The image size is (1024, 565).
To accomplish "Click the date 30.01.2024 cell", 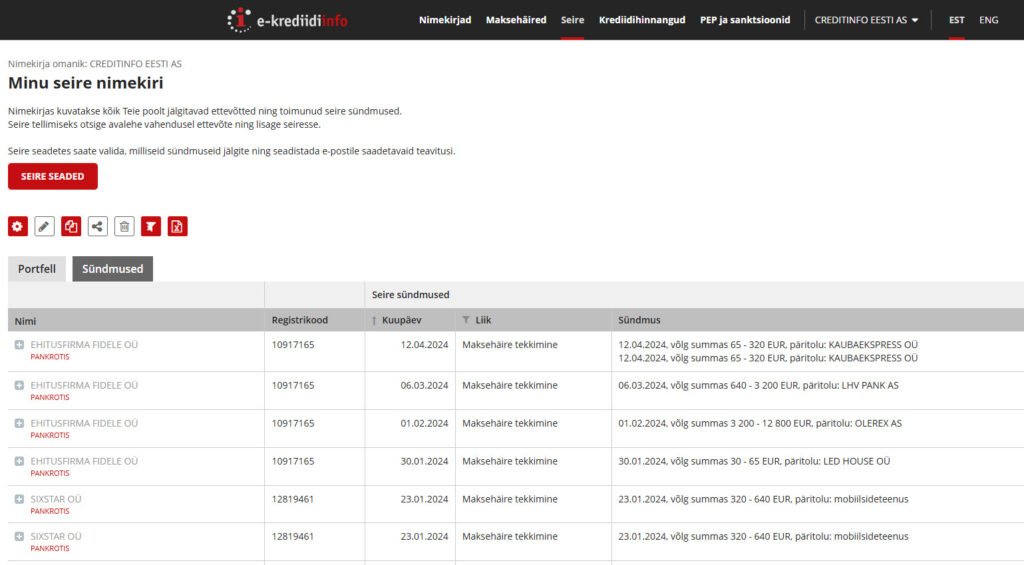I will click(424, 461).
